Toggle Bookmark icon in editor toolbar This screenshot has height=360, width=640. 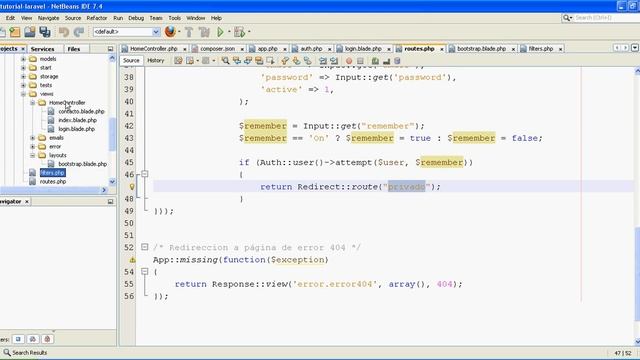coord(307,61)
